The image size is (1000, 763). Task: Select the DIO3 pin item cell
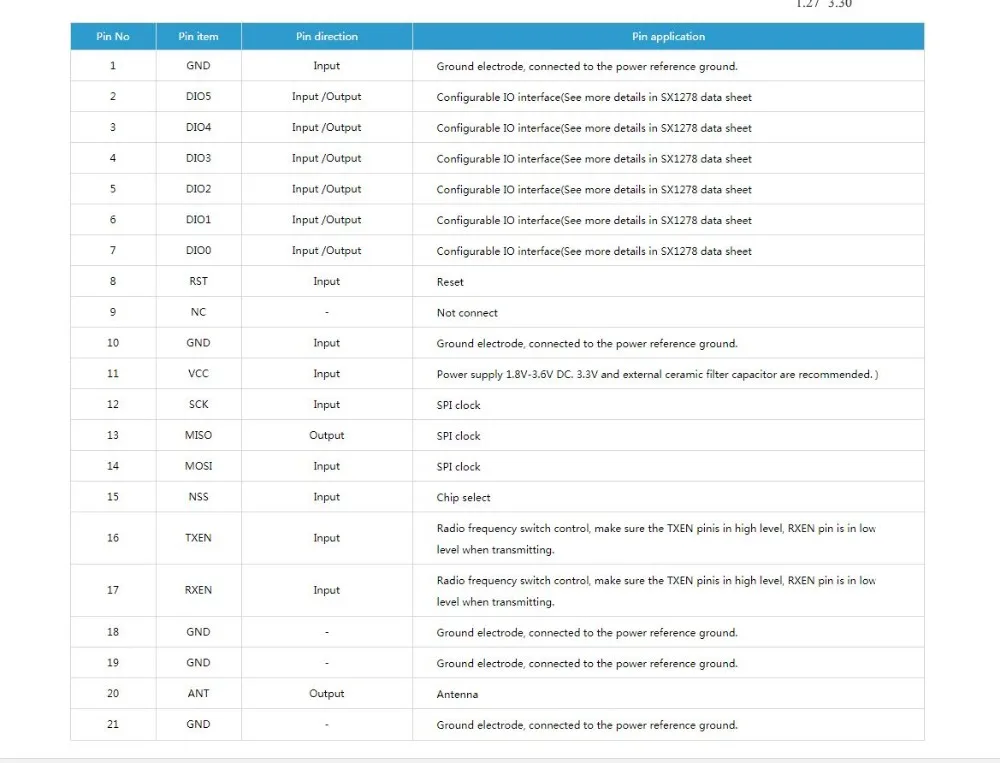pyautogui.click(x=198, y=158)
